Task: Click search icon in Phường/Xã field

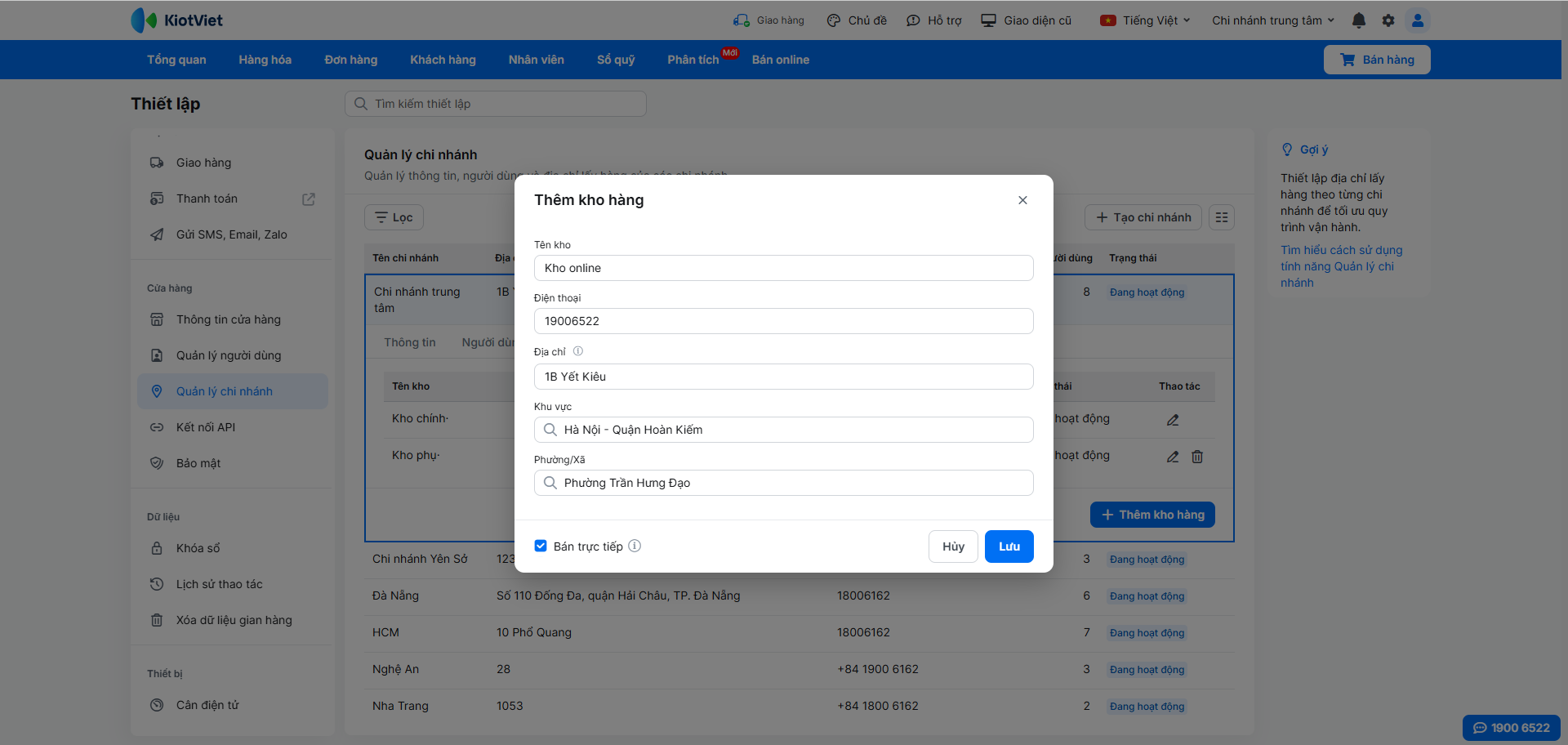Action: [x=550, y=483]
